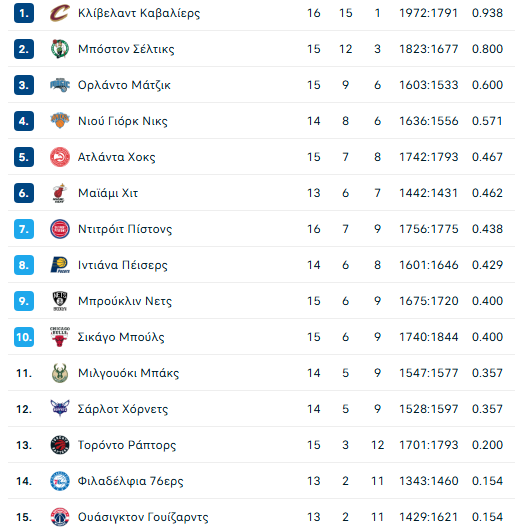This screenshot has height=532, width=515.
Task: Click the Cleveland Cavaliers team logo
Action: coord(60,13)
